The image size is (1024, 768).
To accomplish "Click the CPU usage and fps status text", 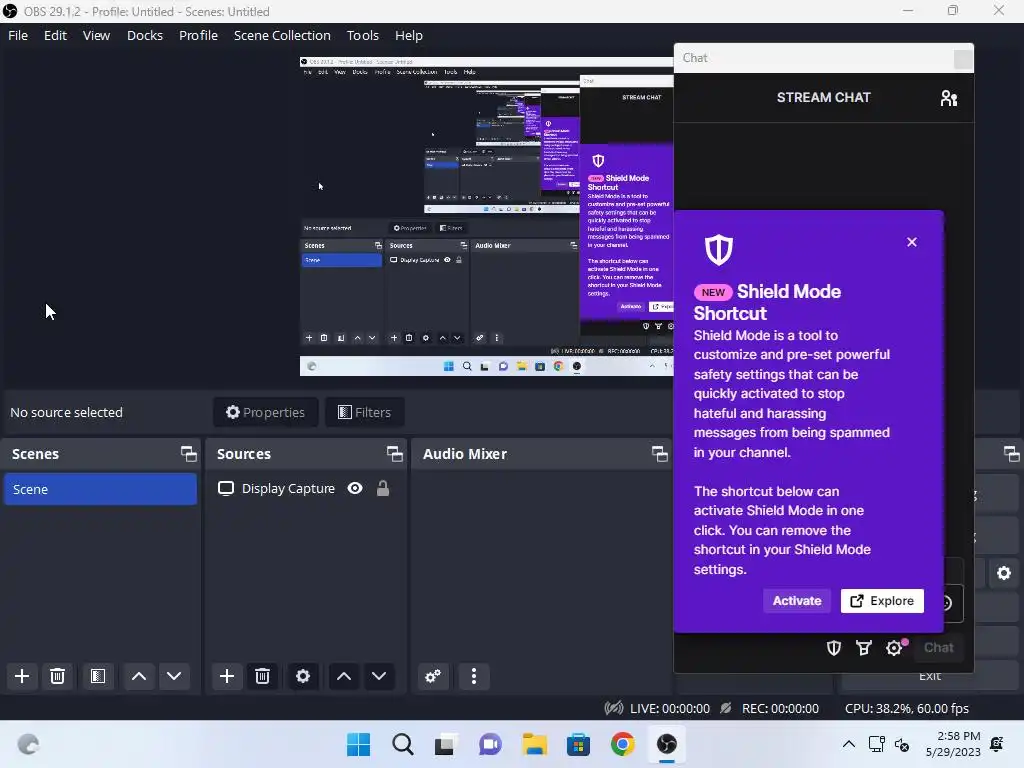I will point(906,709).
